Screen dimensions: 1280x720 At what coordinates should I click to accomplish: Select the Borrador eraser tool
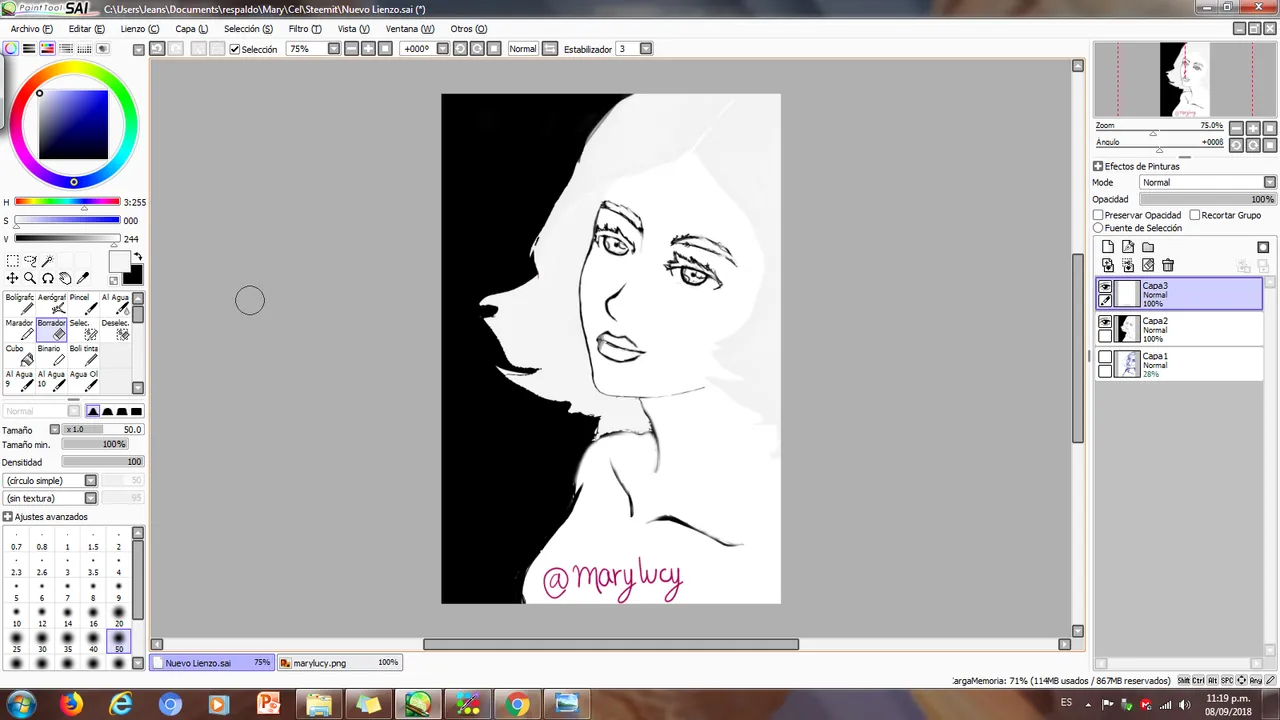(x=52, y=329)
